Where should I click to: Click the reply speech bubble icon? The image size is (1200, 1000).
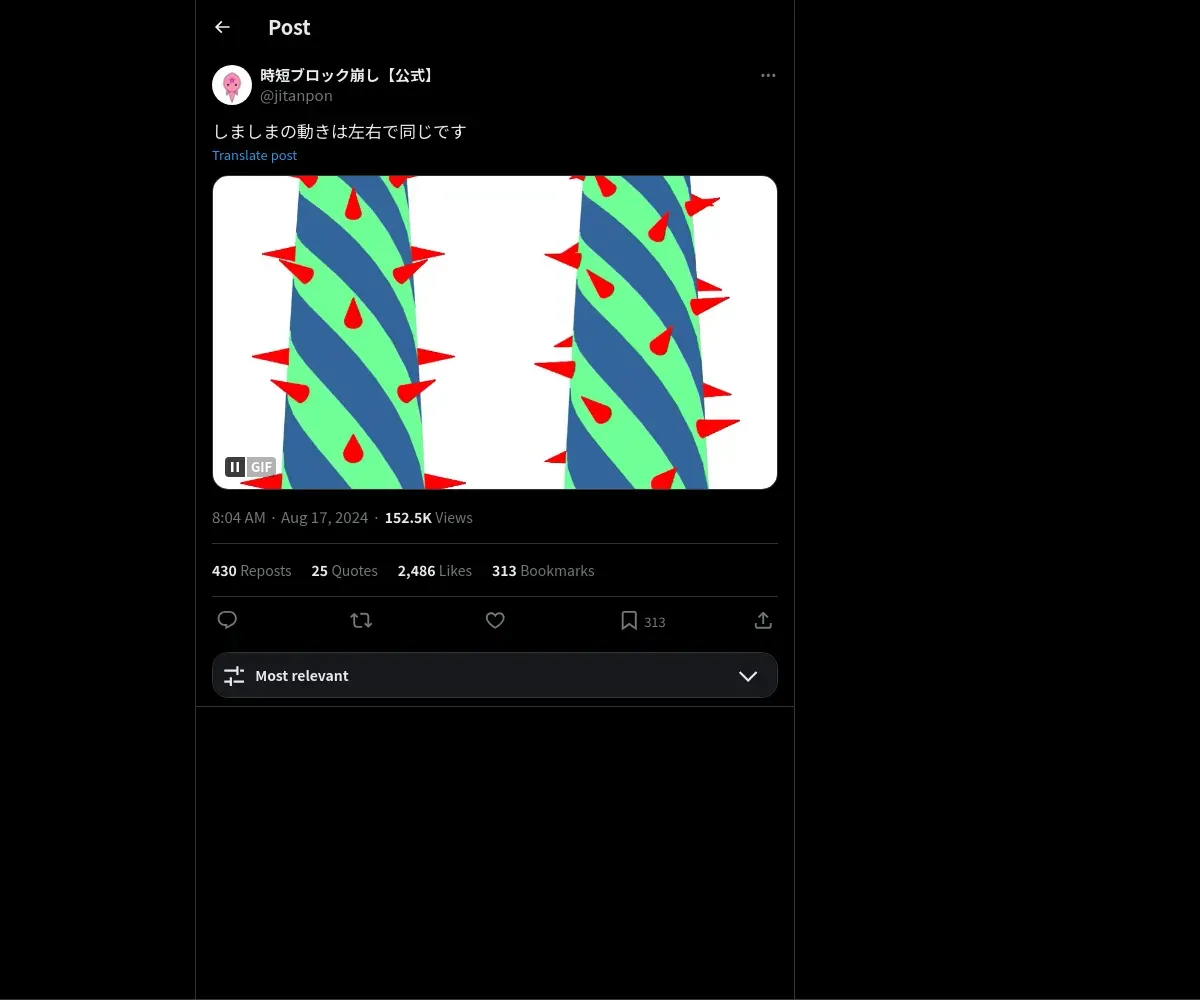[x=227, y=621]
